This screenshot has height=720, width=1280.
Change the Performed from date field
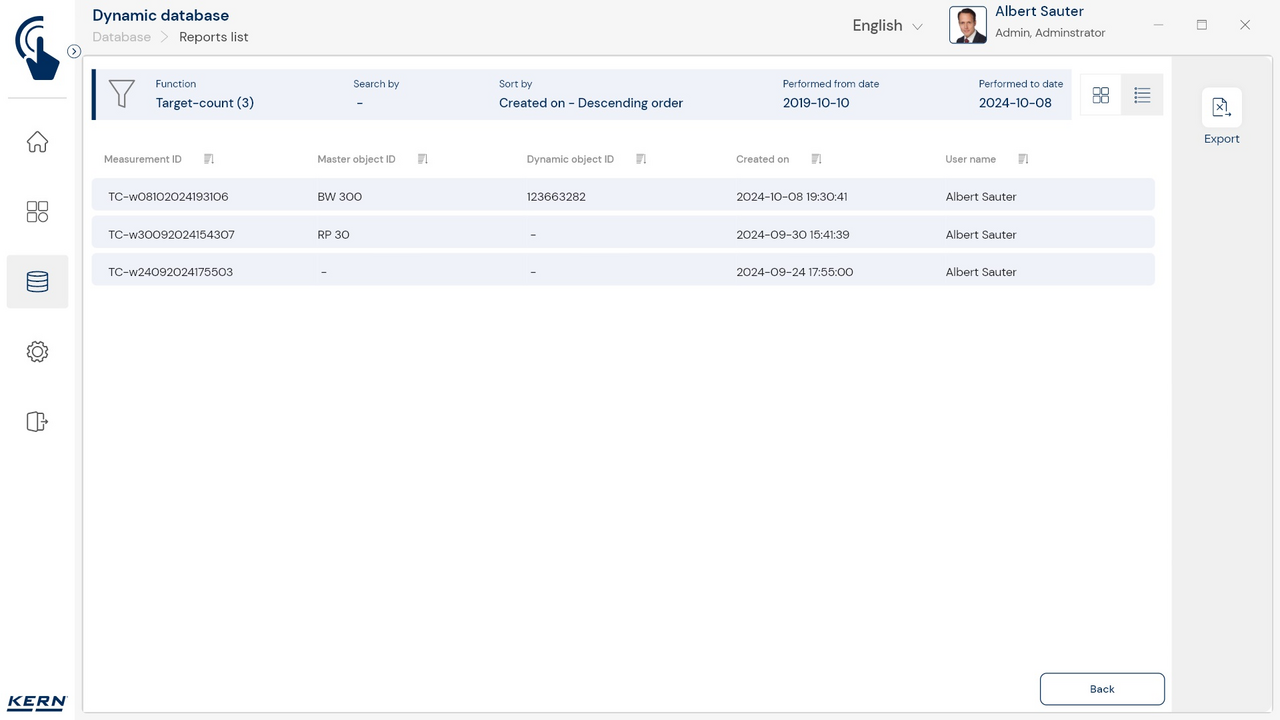click(816, 103)
